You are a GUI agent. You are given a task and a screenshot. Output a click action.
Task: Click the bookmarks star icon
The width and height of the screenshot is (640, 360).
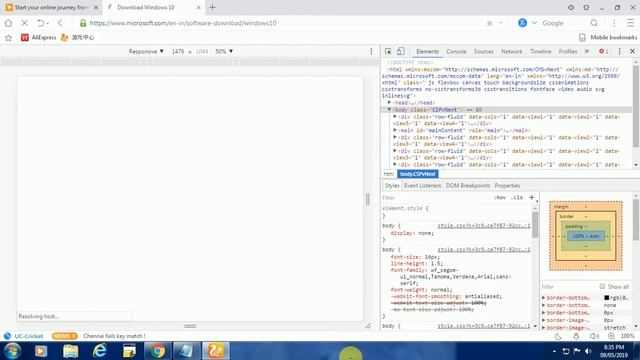[x=9, y=38]
